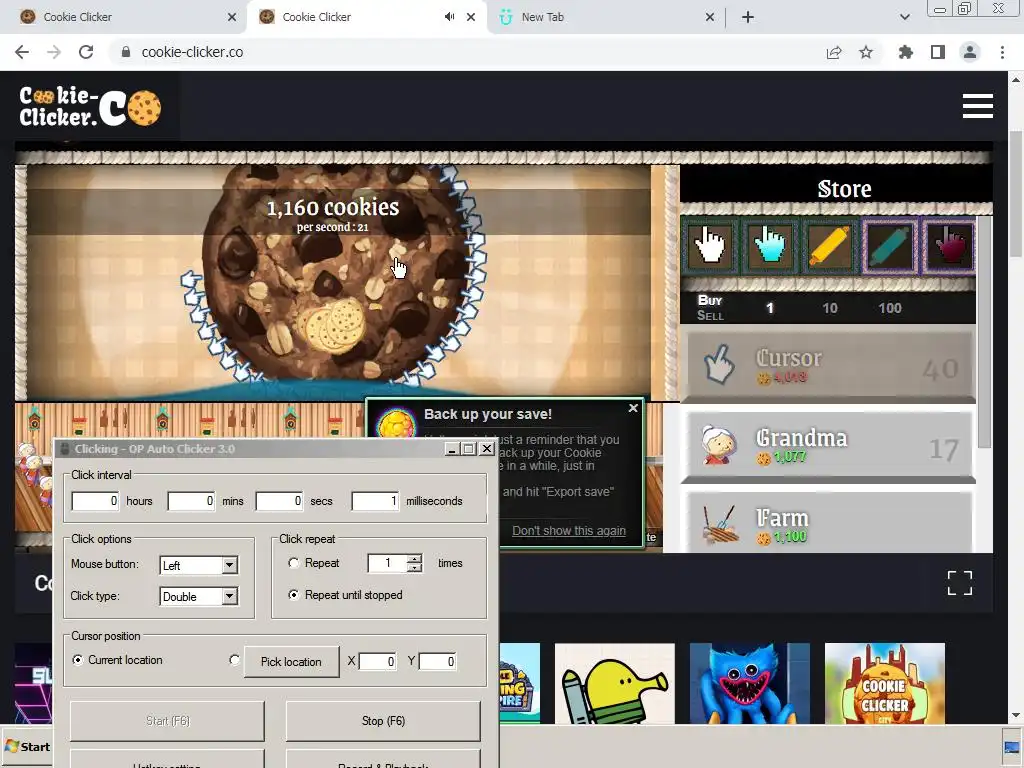Screen dimensions: 1024x768
Task: Bookmark this page with the star icon
Action: [x=866, y=52]
